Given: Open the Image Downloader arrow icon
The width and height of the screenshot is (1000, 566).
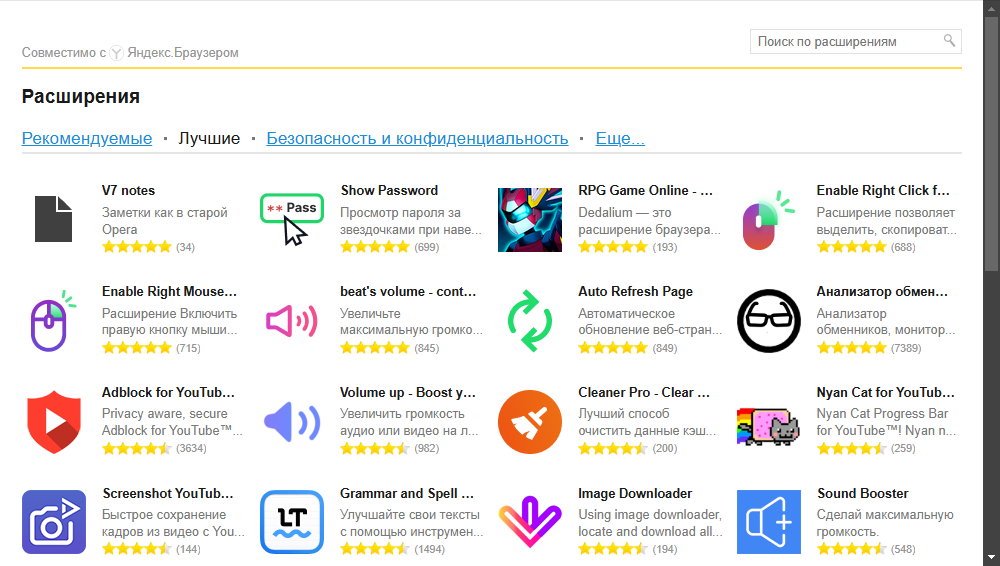Looking at the screenshot, I should (530, 522).
